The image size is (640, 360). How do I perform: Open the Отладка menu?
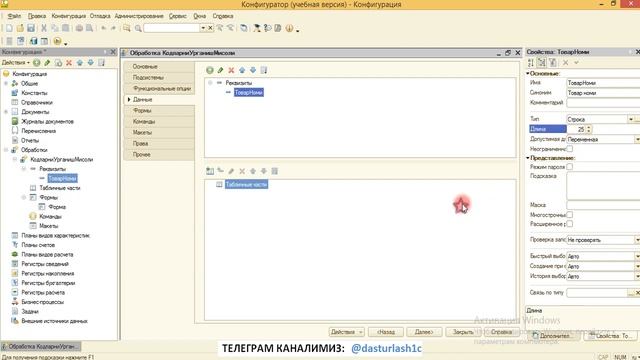coord(100,16)
